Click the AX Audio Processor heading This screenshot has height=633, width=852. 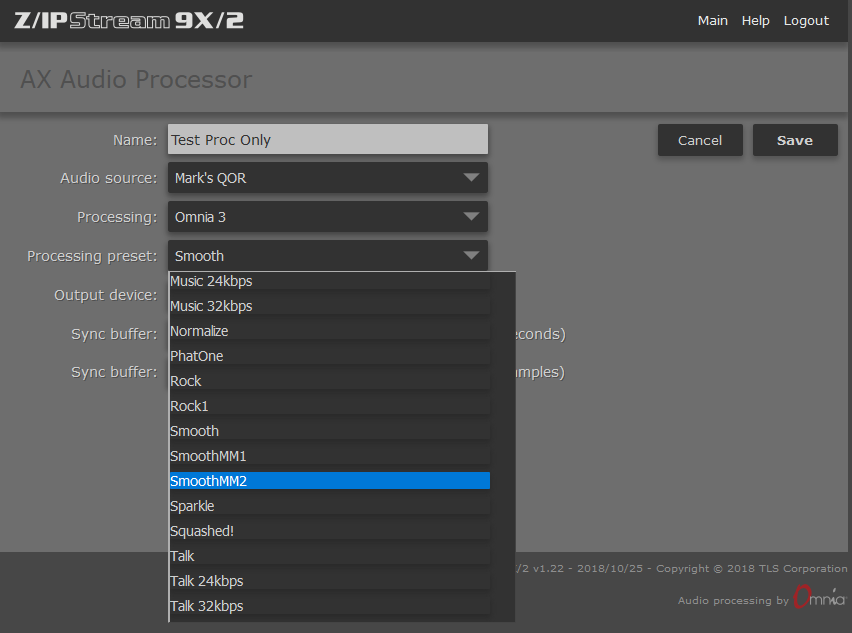click(x=136, y=79)
